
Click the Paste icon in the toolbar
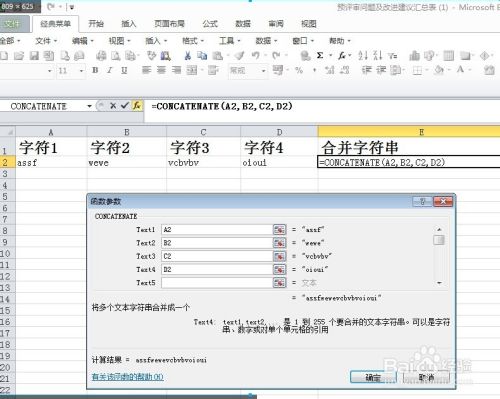(218, 56)
